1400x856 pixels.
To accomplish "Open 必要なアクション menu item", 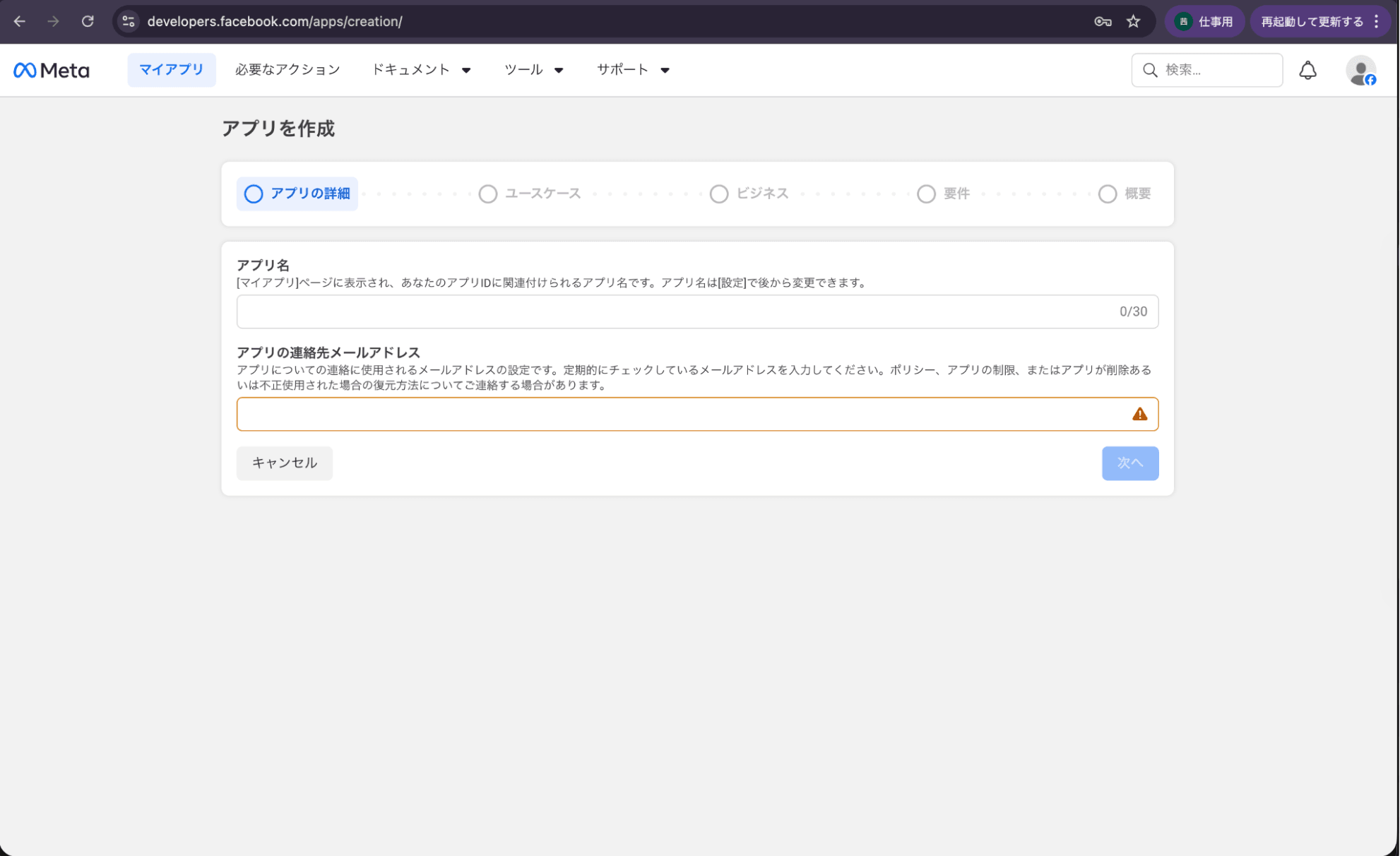I will click(x=287, y=70).
